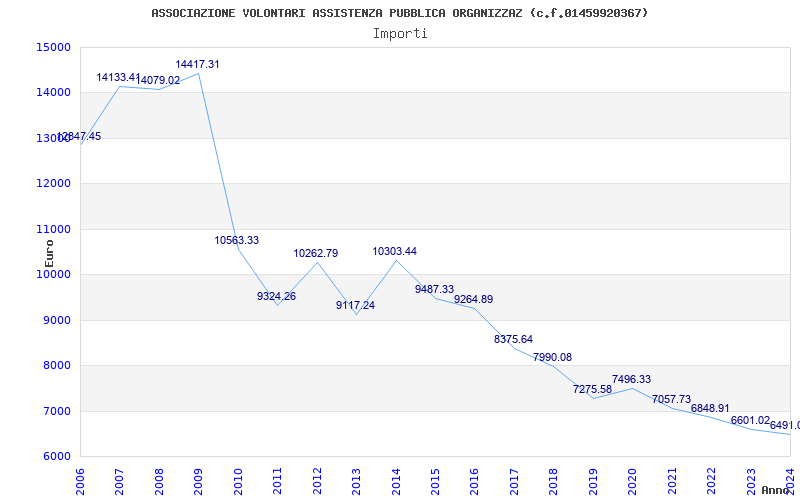Click the 9324.26 value label
The image size is (800, 500).
tap(277, 296)
